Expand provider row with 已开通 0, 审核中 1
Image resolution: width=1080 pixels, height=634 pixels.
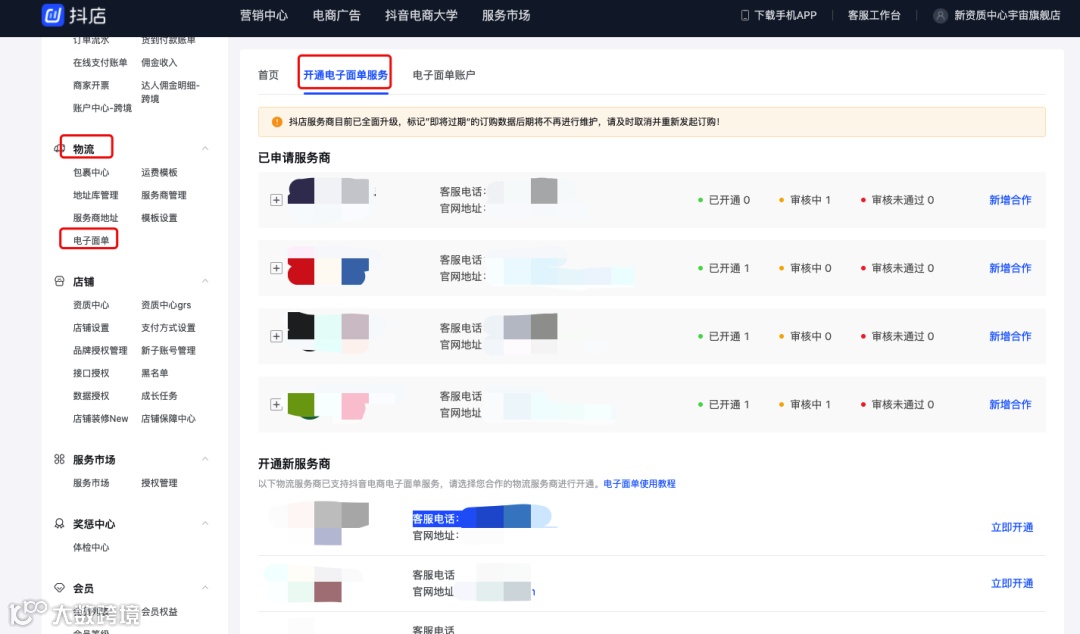(x=276, y=200)
